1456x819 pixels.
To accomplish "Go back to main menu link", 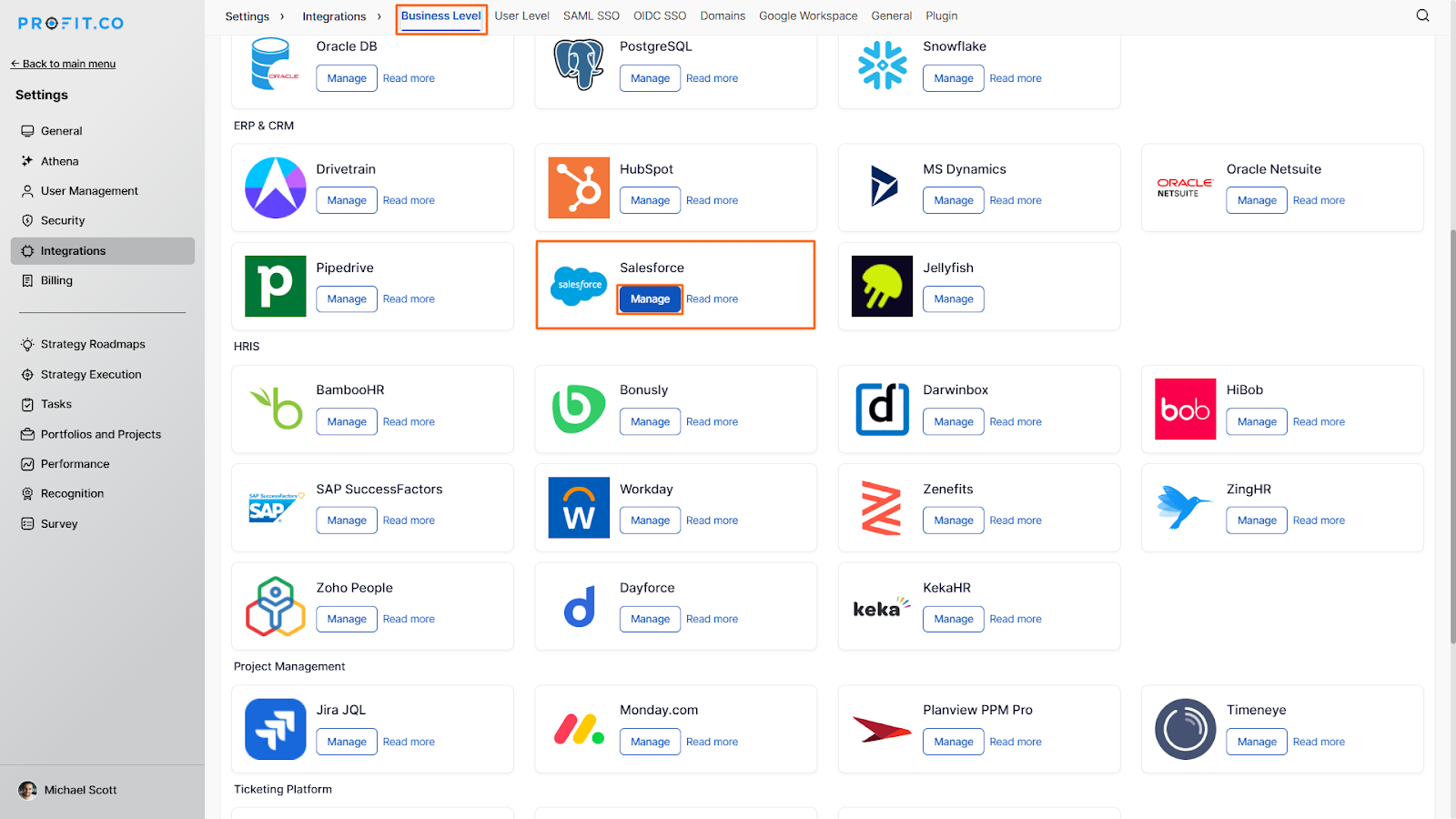I will coord(63,64).
